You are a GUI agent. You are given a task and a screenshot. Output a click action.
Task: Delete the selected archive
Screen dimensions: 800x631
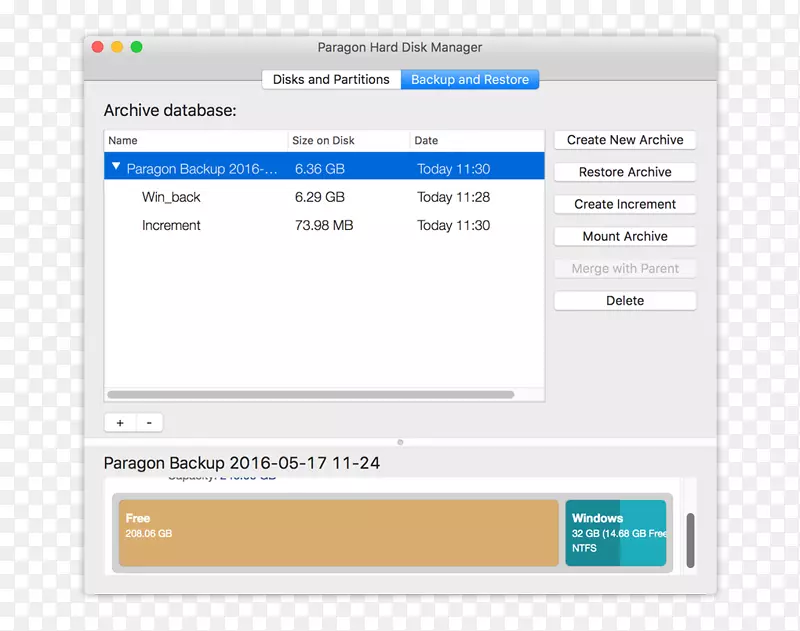tap(625, 300)
